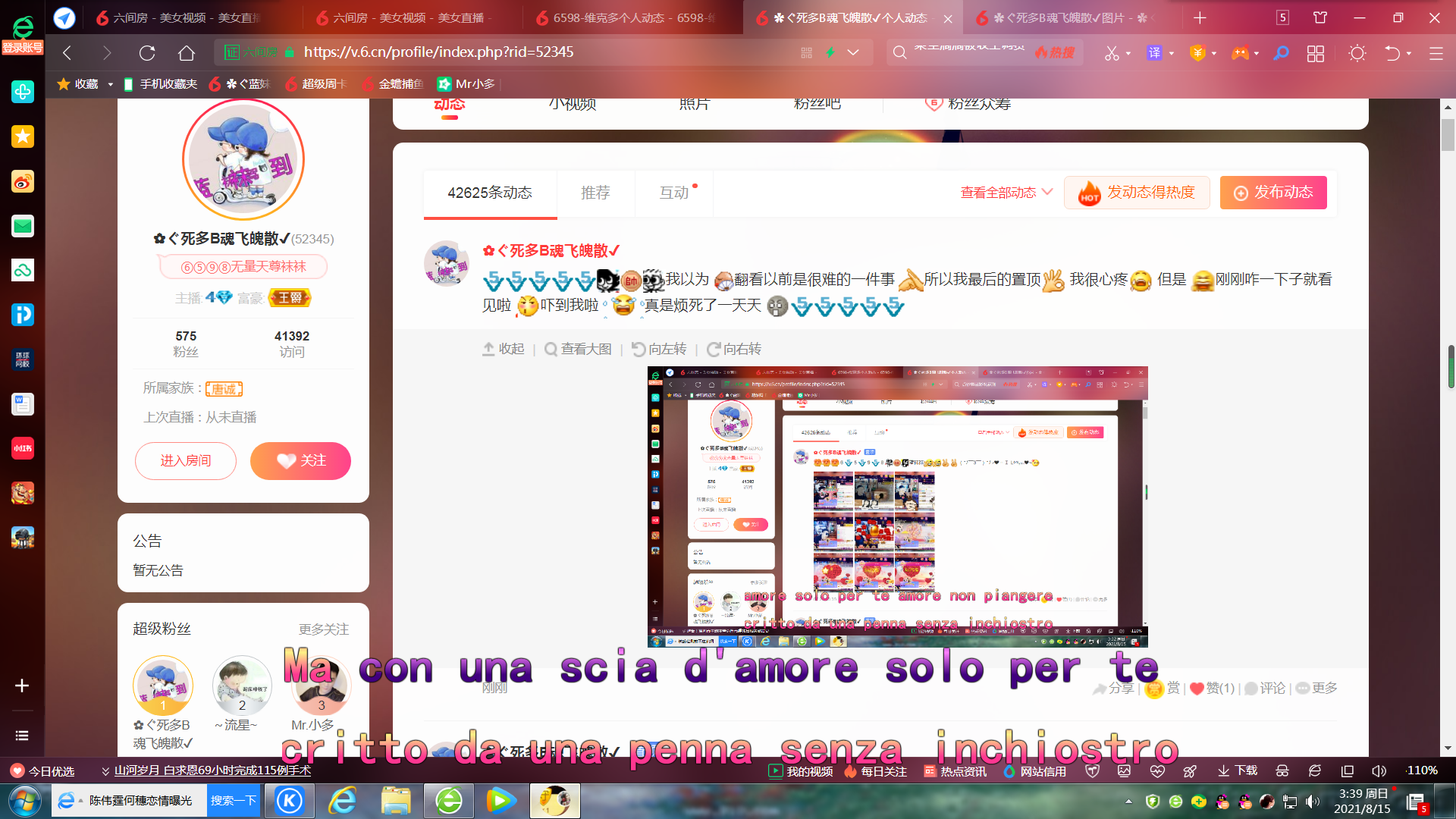This screenshot has width=1456, height=819.
Task: Open 我的视频 in status bar
Action: click(x=801, y=771)
